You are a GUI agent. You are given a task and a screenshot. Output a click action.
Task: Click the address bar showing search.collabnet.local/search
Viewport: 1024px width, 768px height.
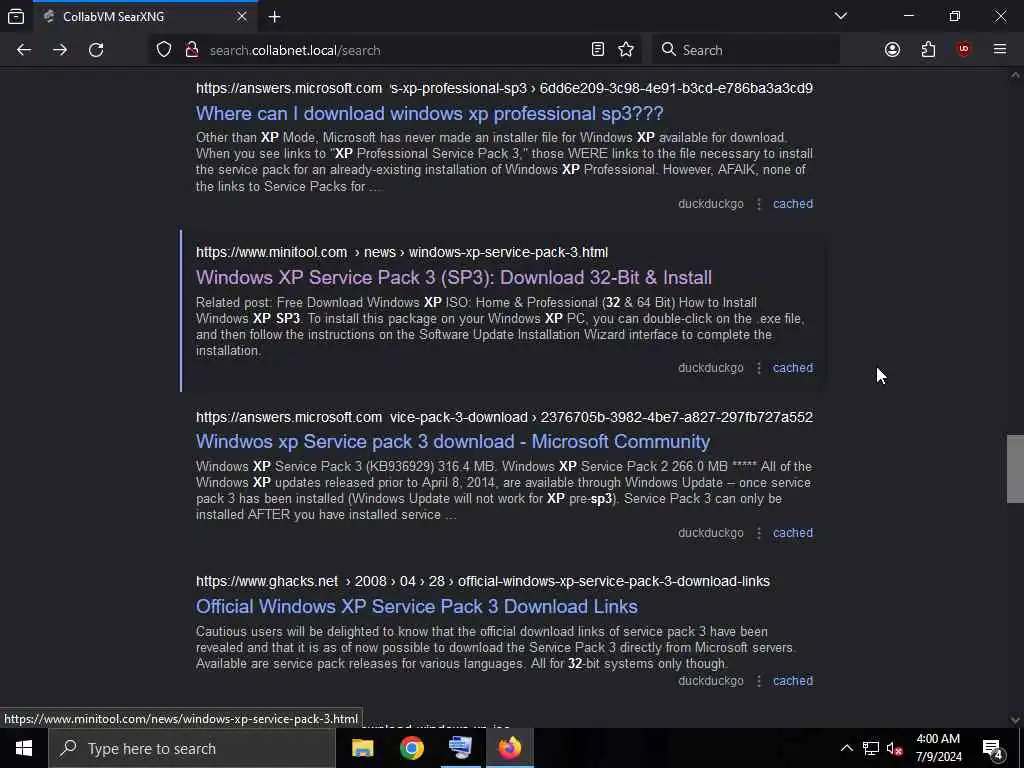398,50
